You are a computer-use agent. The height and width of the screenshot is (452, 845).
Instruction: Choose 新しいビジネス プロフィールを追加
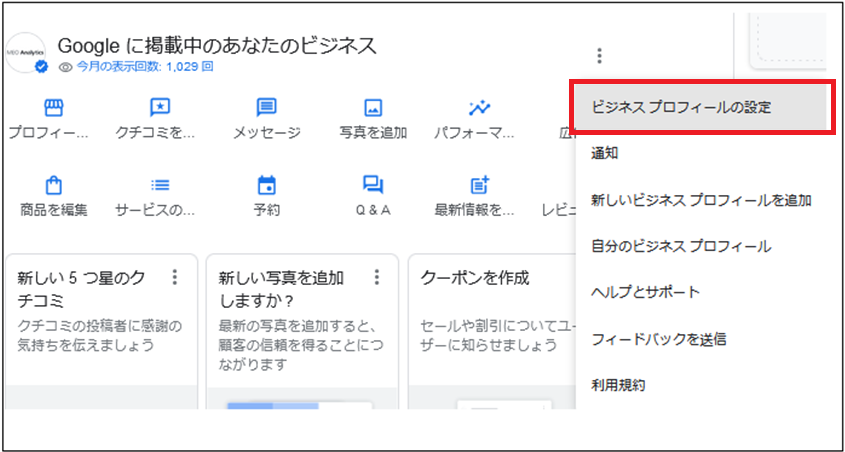[x=701, y=200]
